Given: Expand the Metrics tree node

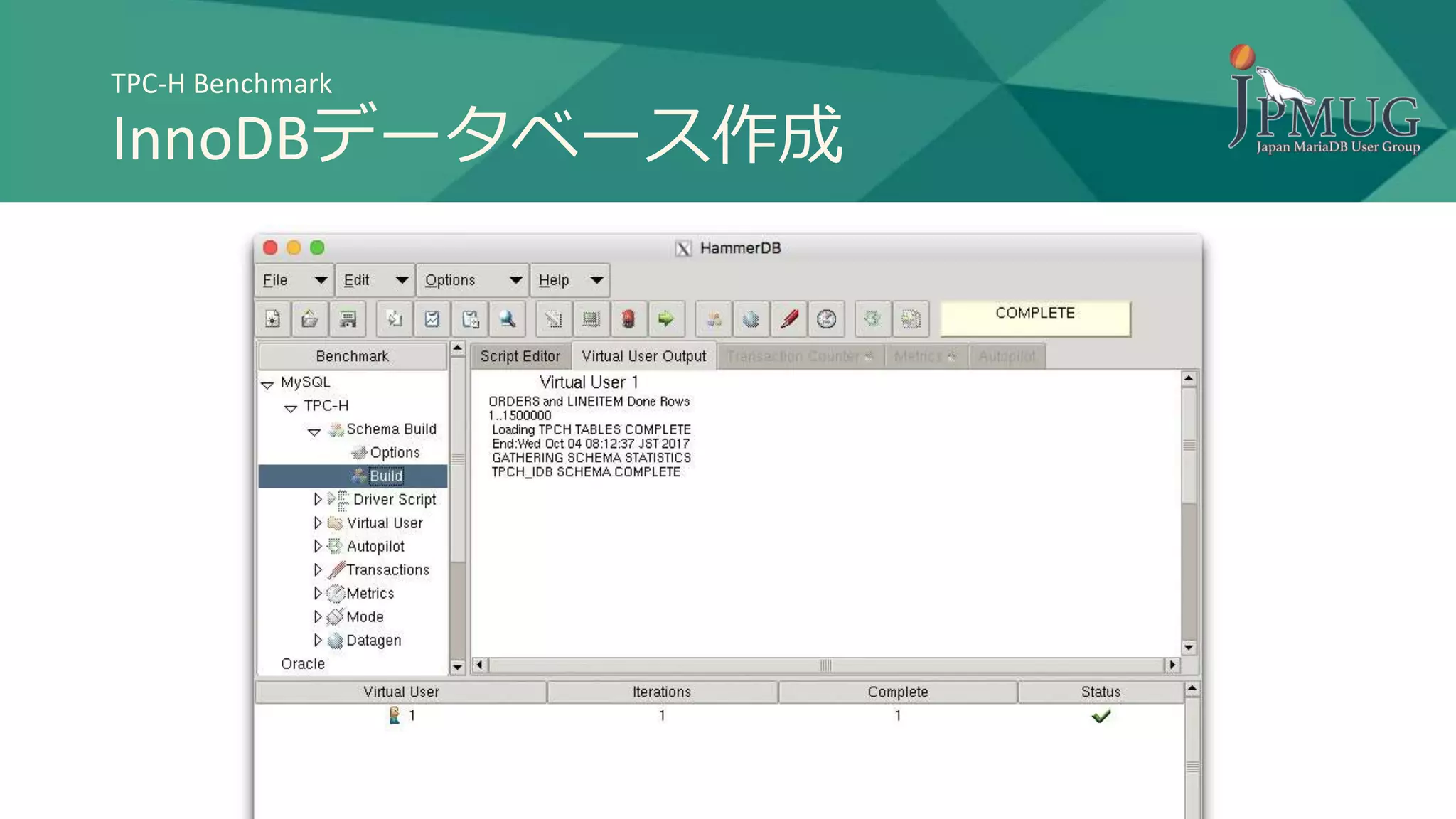Looking at the screenshot, I should [318, 594].
